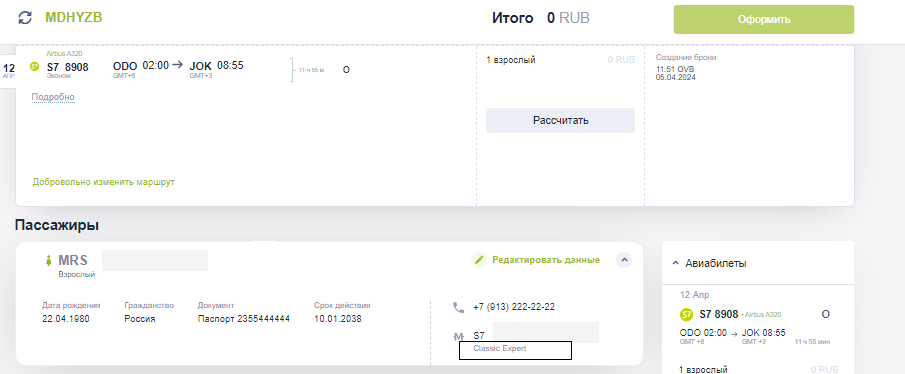
Task: Collapse the Авиабилеты section
Action: click(x=676, y=263)
